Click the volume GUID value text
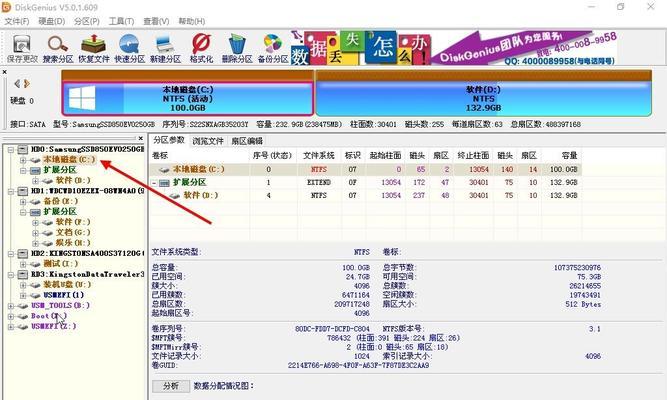 click(358, 366)
